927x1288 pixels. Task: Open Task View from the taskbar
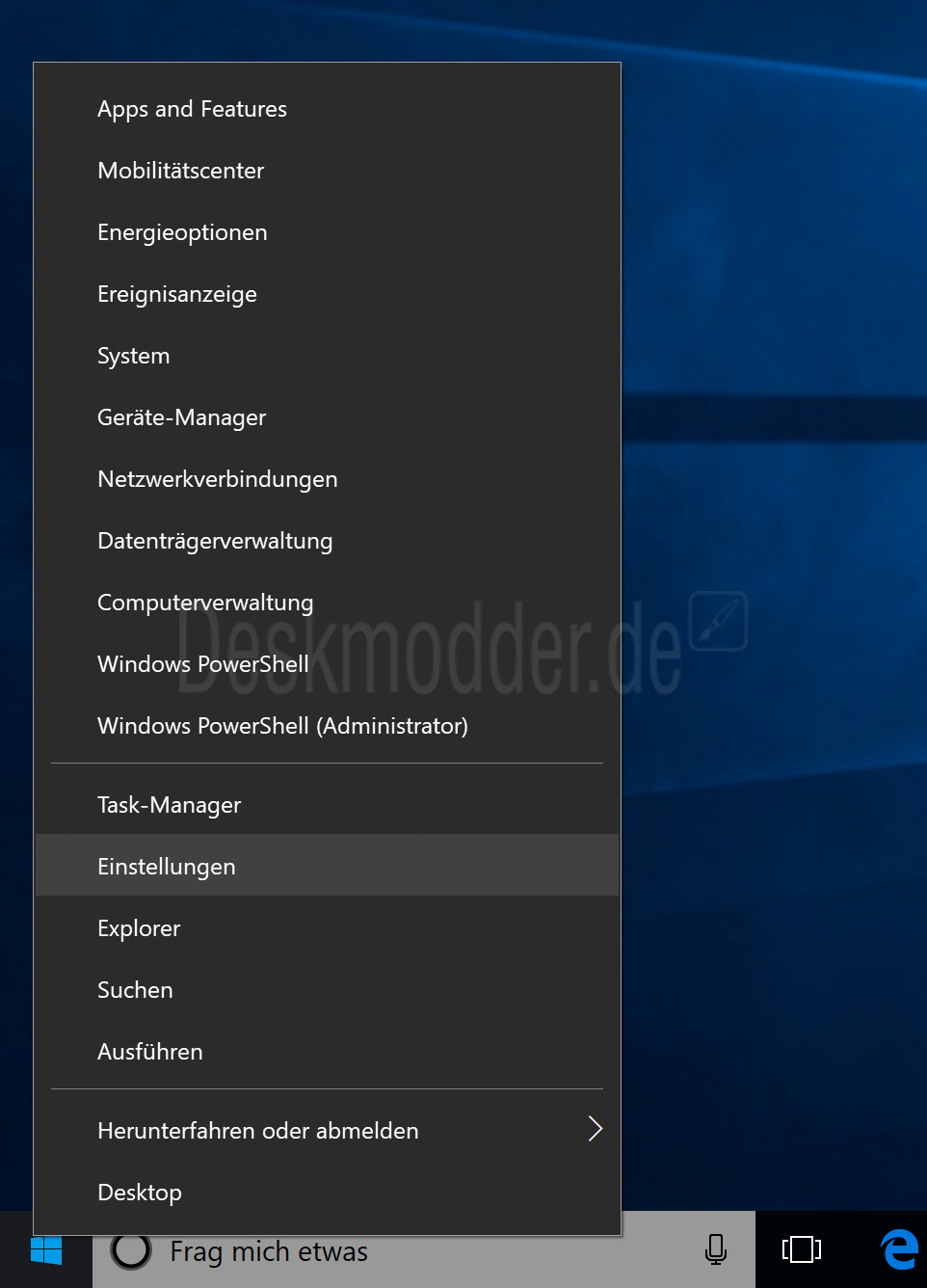click(x=801, y=1249)
